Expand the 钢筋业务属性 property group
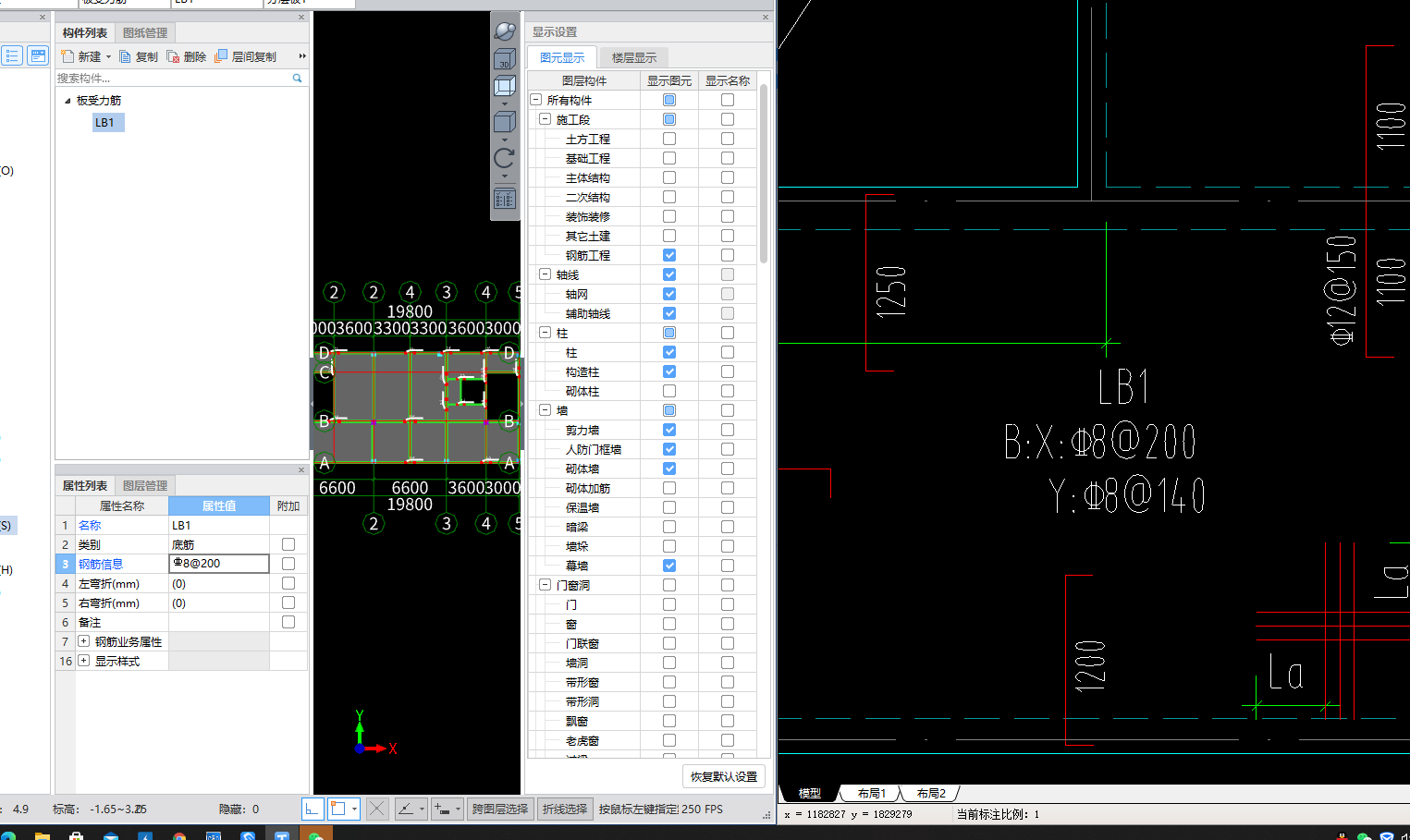1410x840 pixels. (x=84, y=641)
